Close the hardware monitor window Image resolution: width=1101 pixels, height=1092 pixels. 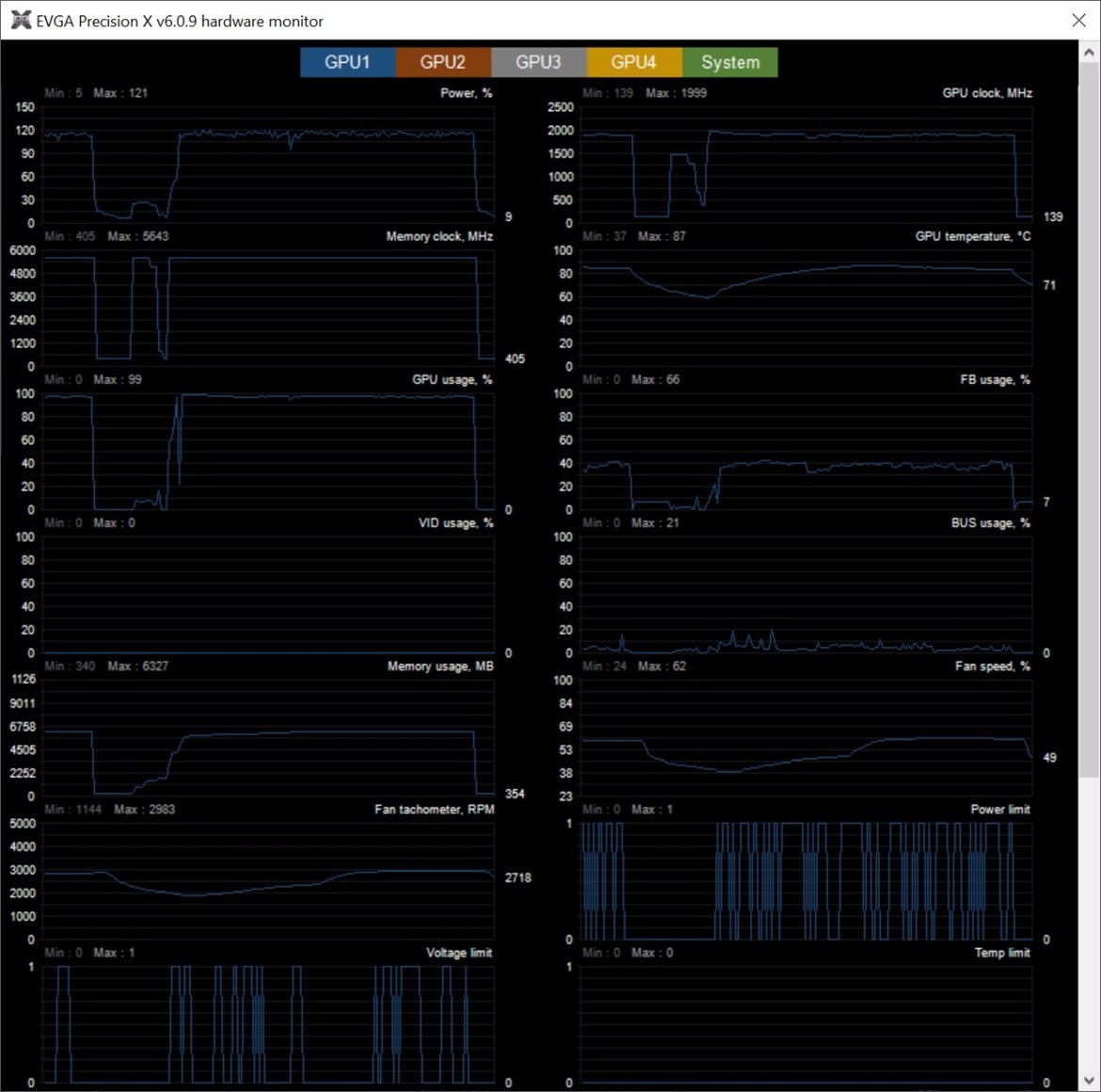click(1079, 21)
